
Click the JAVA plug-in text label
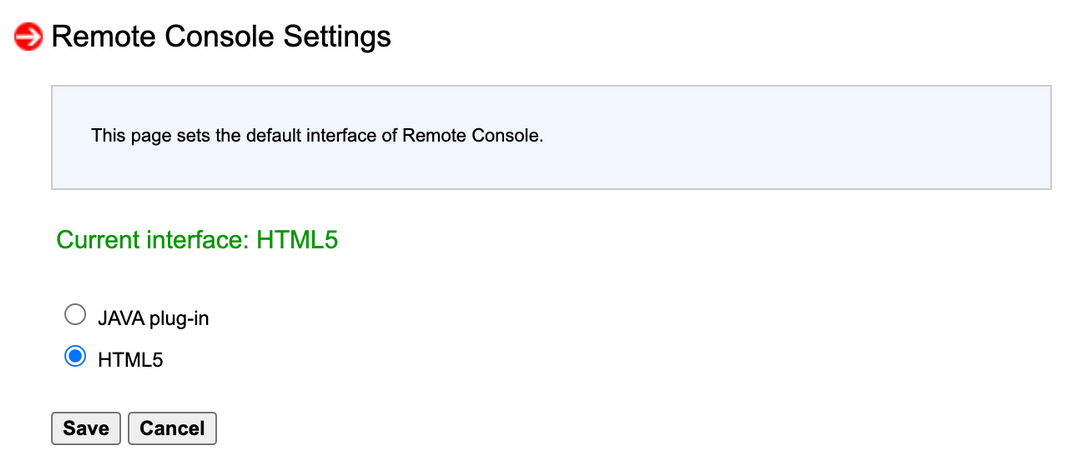coord(153,318)
